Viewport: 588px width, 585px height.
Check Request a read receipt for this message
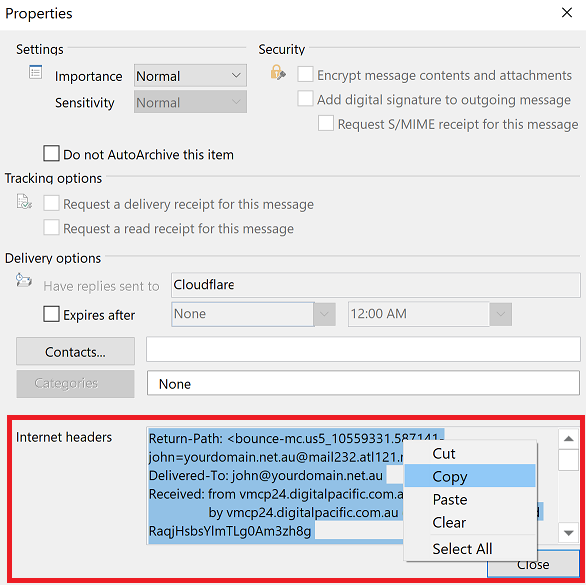tap(51, 228)
